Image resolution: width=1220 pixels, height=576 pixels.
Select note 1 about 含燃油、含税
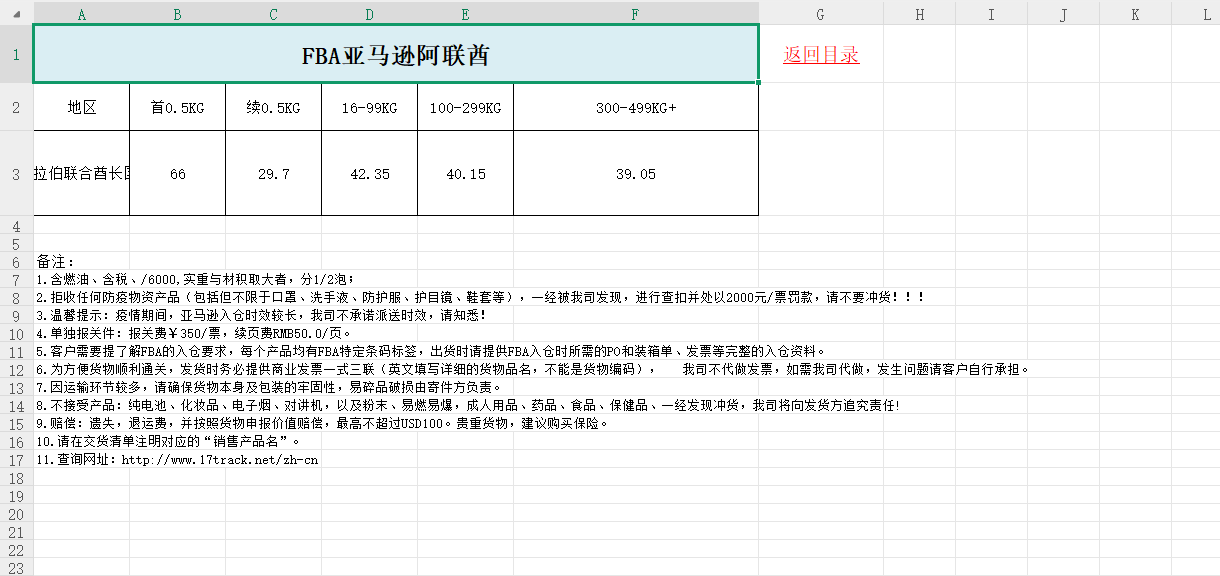point(195,279)
